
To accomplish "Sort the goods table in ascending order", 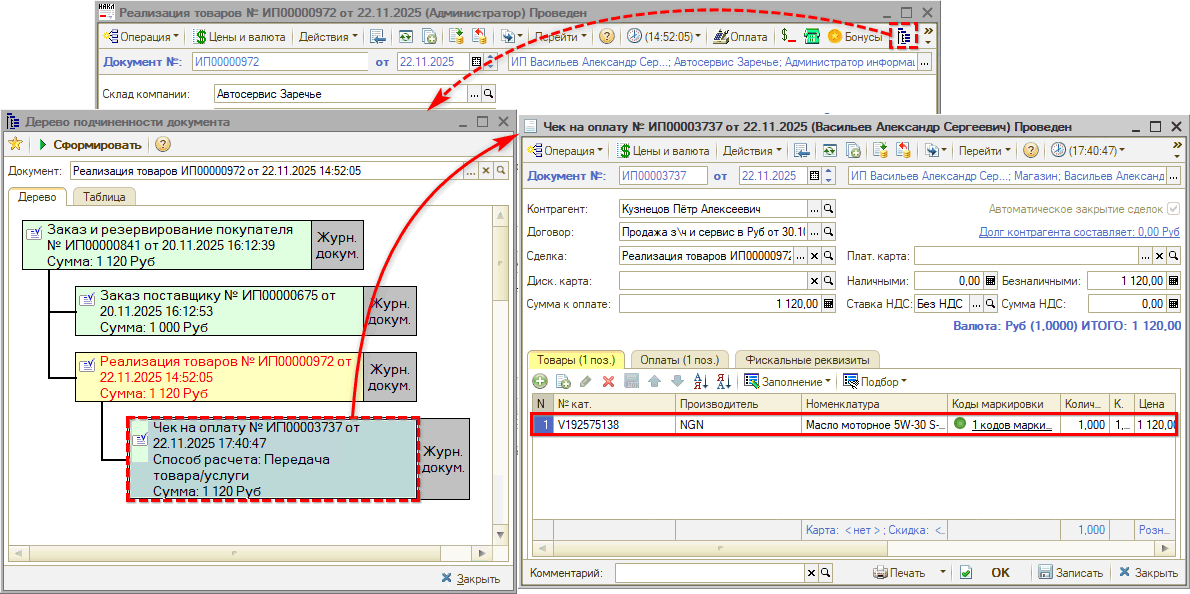I will 700,381.
